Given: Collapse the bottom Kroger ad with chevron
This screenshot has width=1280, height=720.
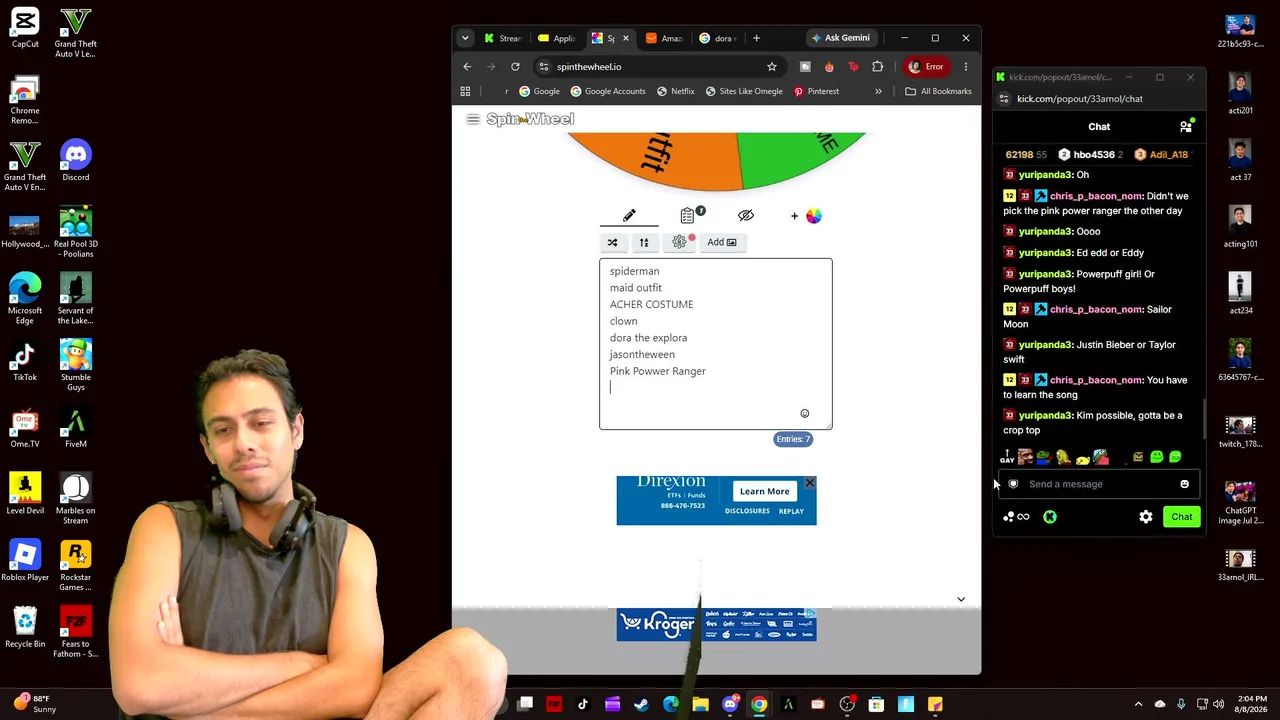Looking at the screenshot, I should (961, 600).
